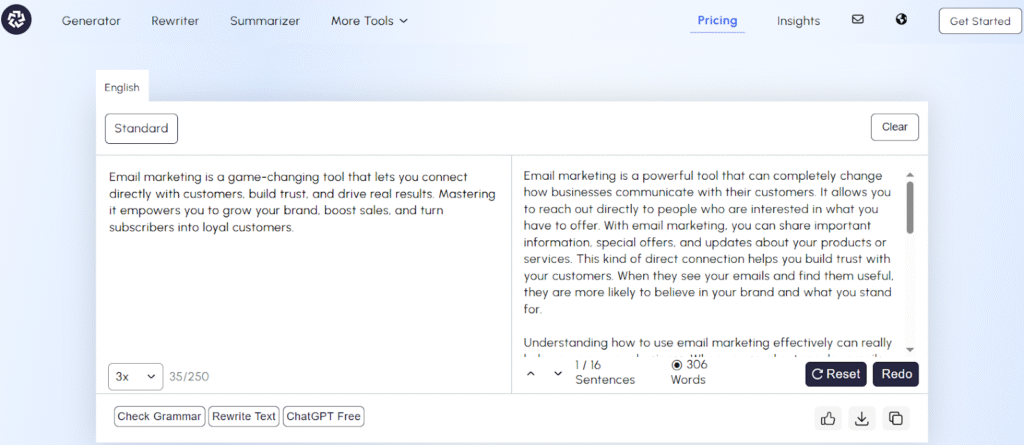The height and width of the screenshot is (445, 1024).
Task: Go to next sentence arrow
Action: [x=558, y=374]
